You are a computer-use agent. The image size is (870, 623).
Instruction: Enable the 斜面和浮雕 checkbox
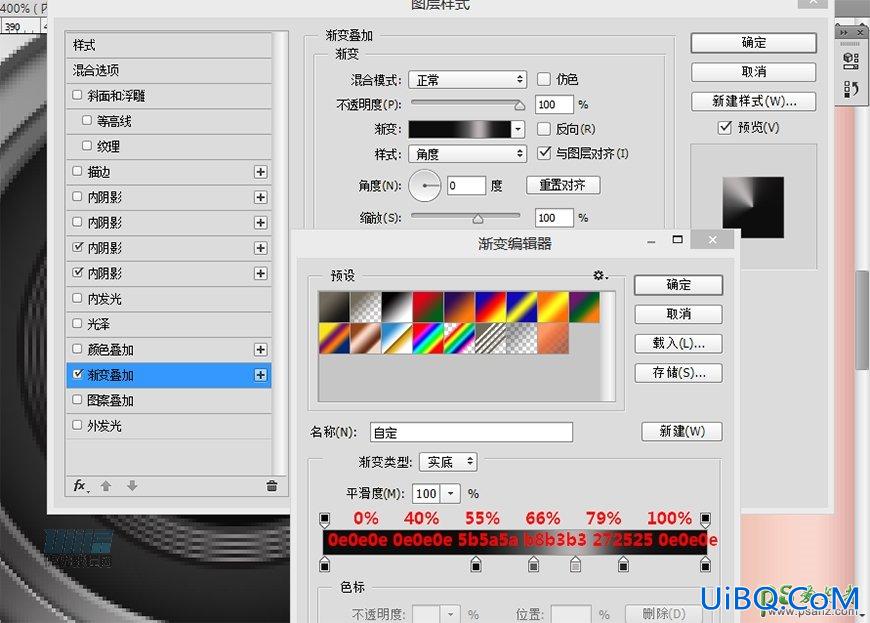(x=77, y=95)
